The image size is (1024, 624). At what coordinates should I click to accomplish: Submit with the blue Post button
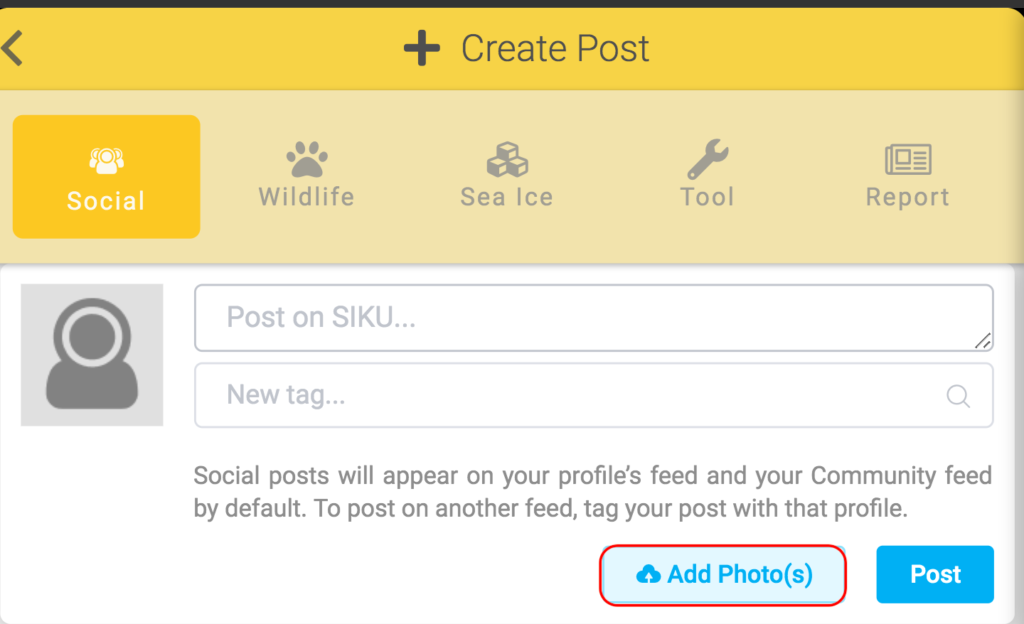(x=935, y=575)
